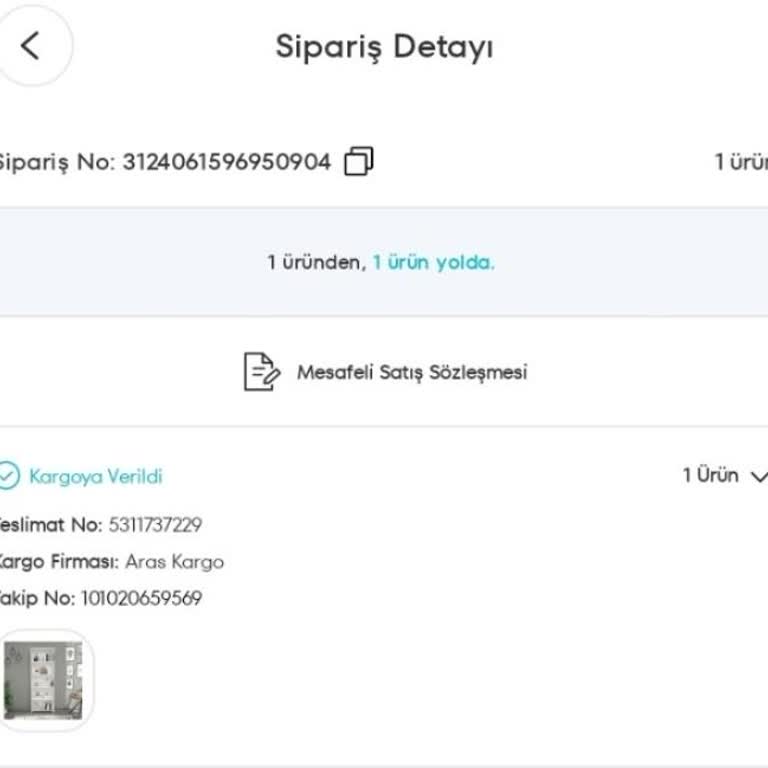This screenshot has width=768, height=768.
Task: Tap the Sipariş Detayı page title
Action: pyautogui.click(x=384, y=47)
